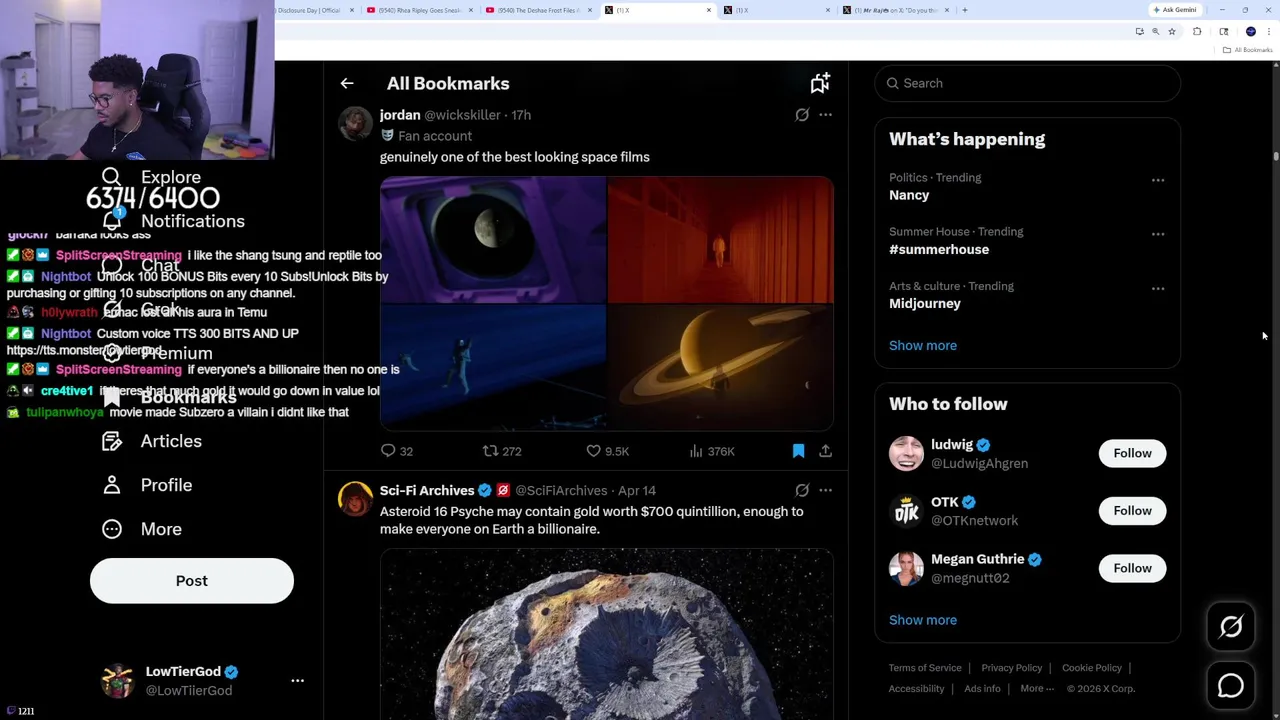The height and width of the screenshot is (720, 1280).
Task: Like jordan's post with 9.5K likes
Action: [608, 451]
